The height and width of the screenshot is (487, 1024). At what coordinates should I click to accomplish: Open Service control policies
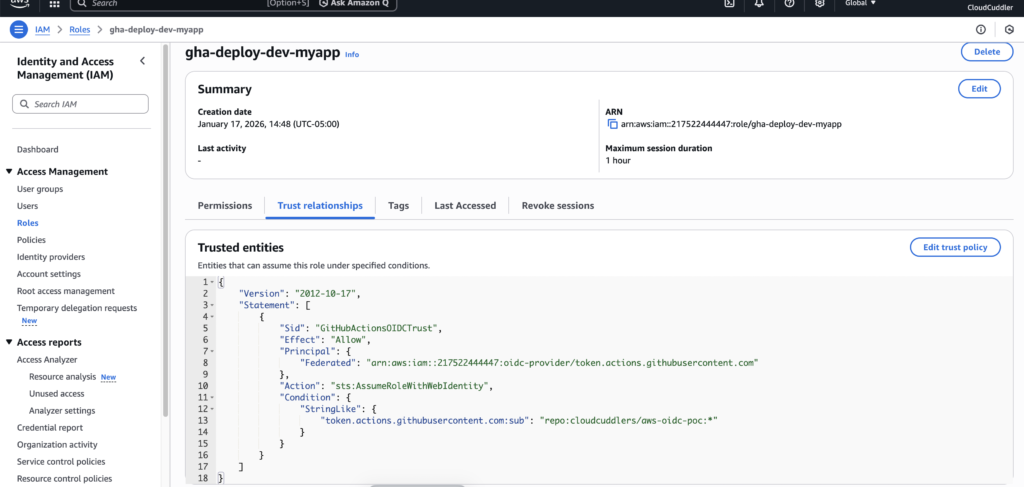point(61,462)
